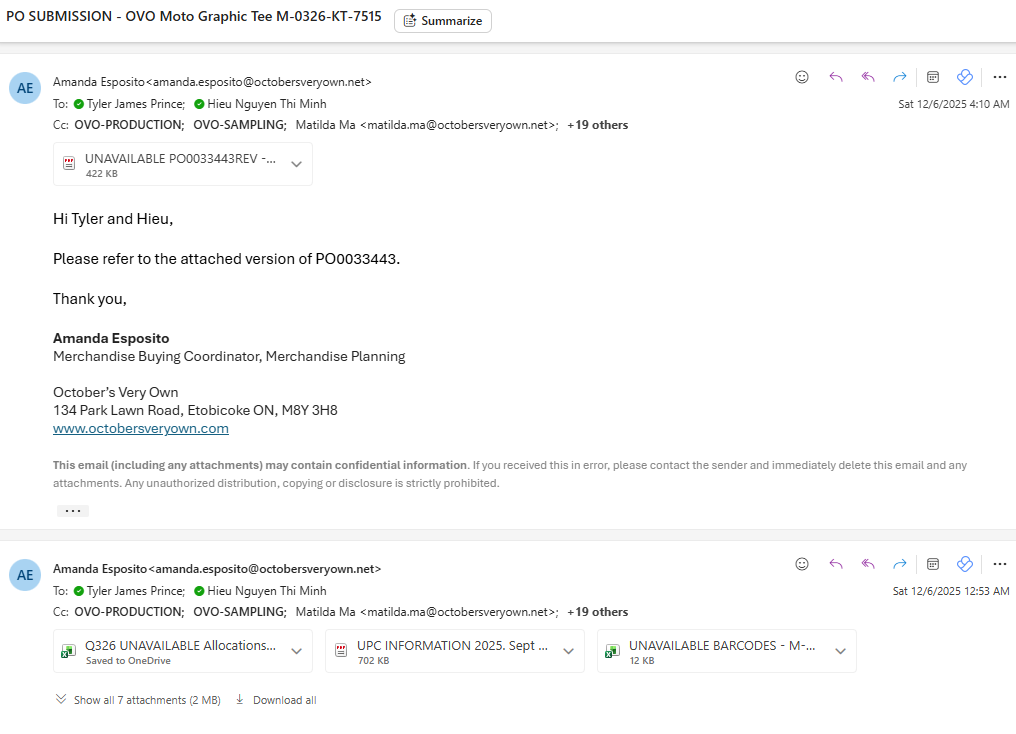Reply to the 4:10 AM email
This screenshot has height=734, width=1016.
836,77
